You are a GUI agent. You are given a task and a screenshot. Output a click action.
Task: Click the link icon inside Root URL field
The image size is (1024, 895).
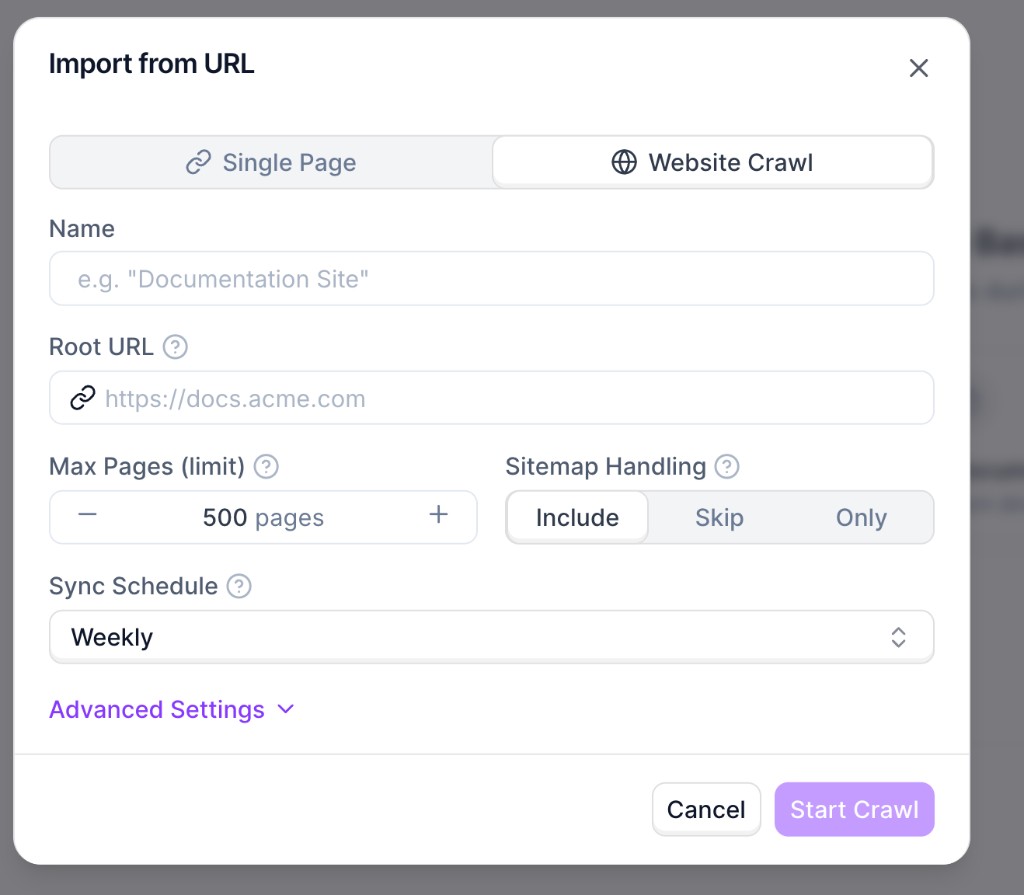click(81, 397)
